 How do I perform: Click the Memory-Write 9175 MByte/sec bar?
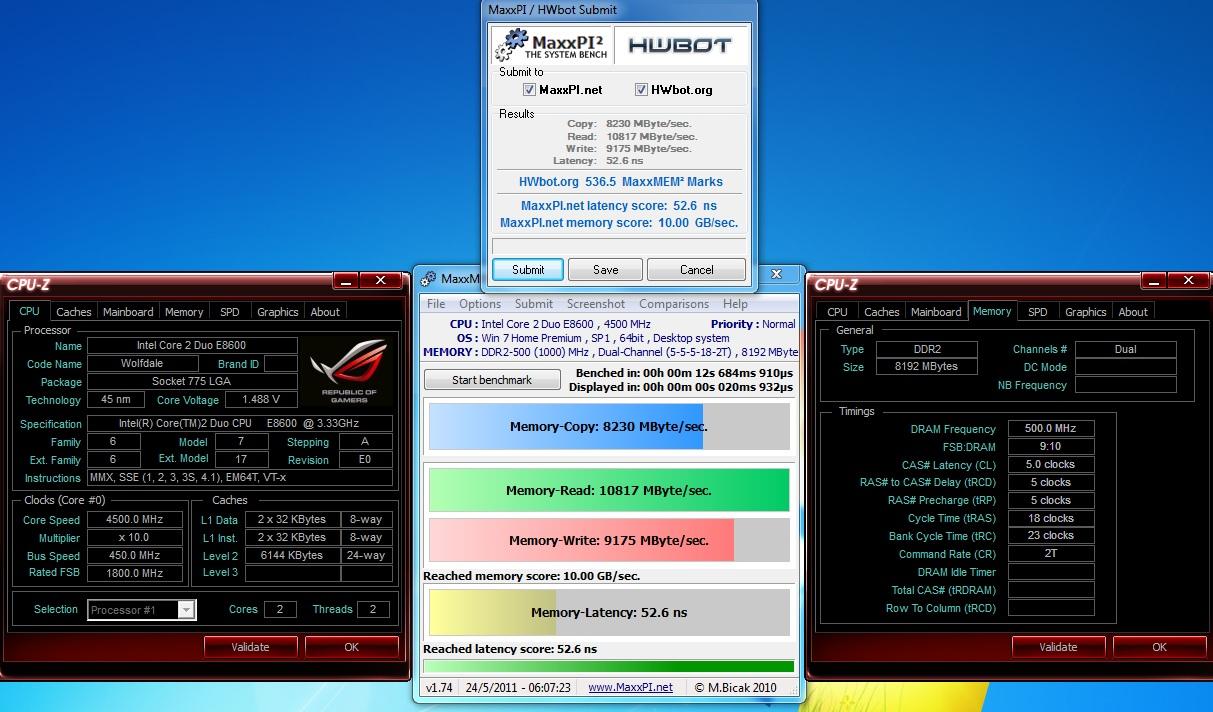pyautogui.click(x=609, y=540)
